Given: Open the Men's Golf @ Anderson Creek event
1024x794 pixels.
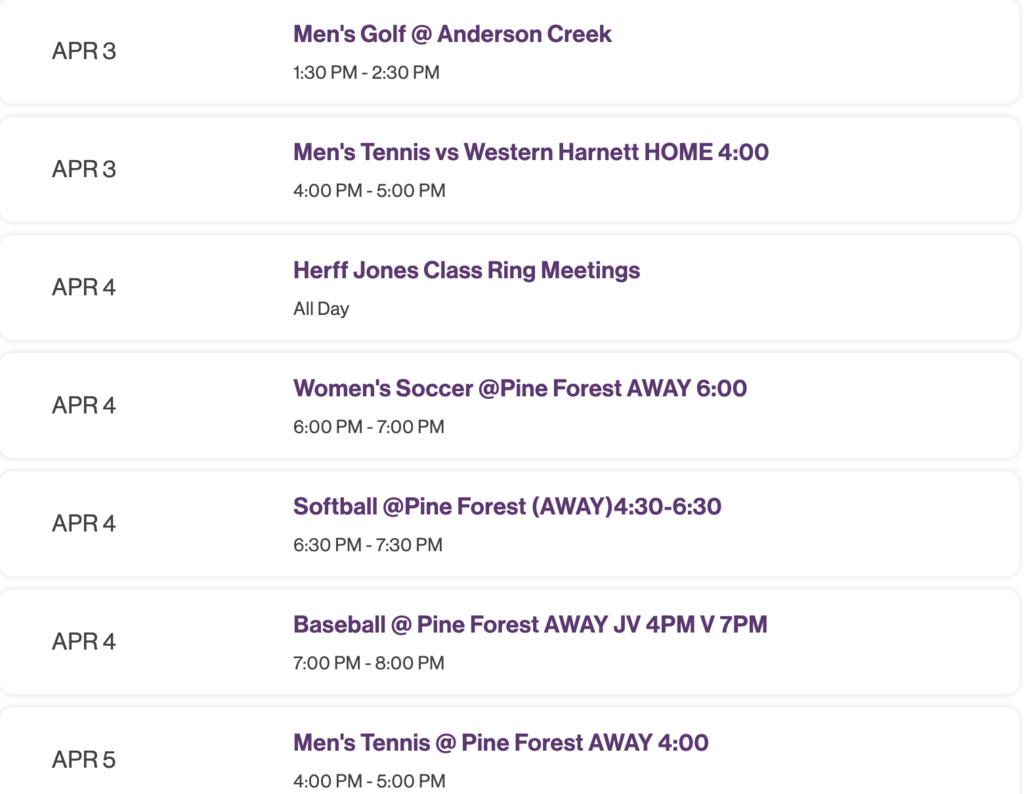Looking at the screenshot, I should pyautogui.click(x=451, y=33).
